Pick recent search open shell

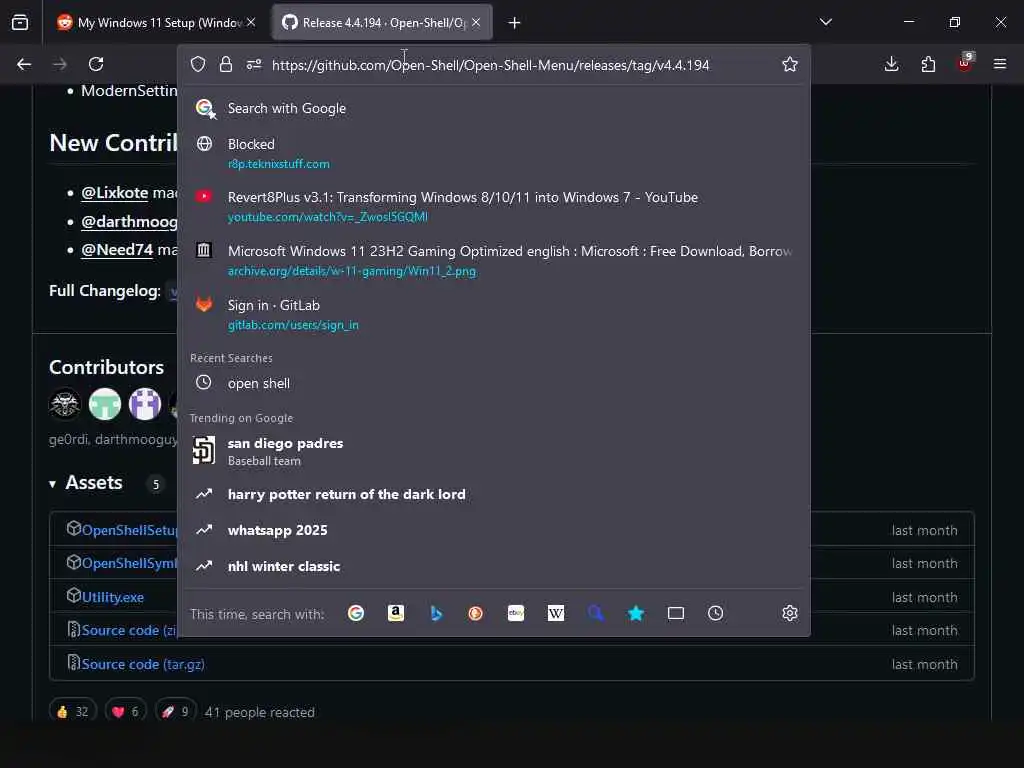click(x=494, y=383)
